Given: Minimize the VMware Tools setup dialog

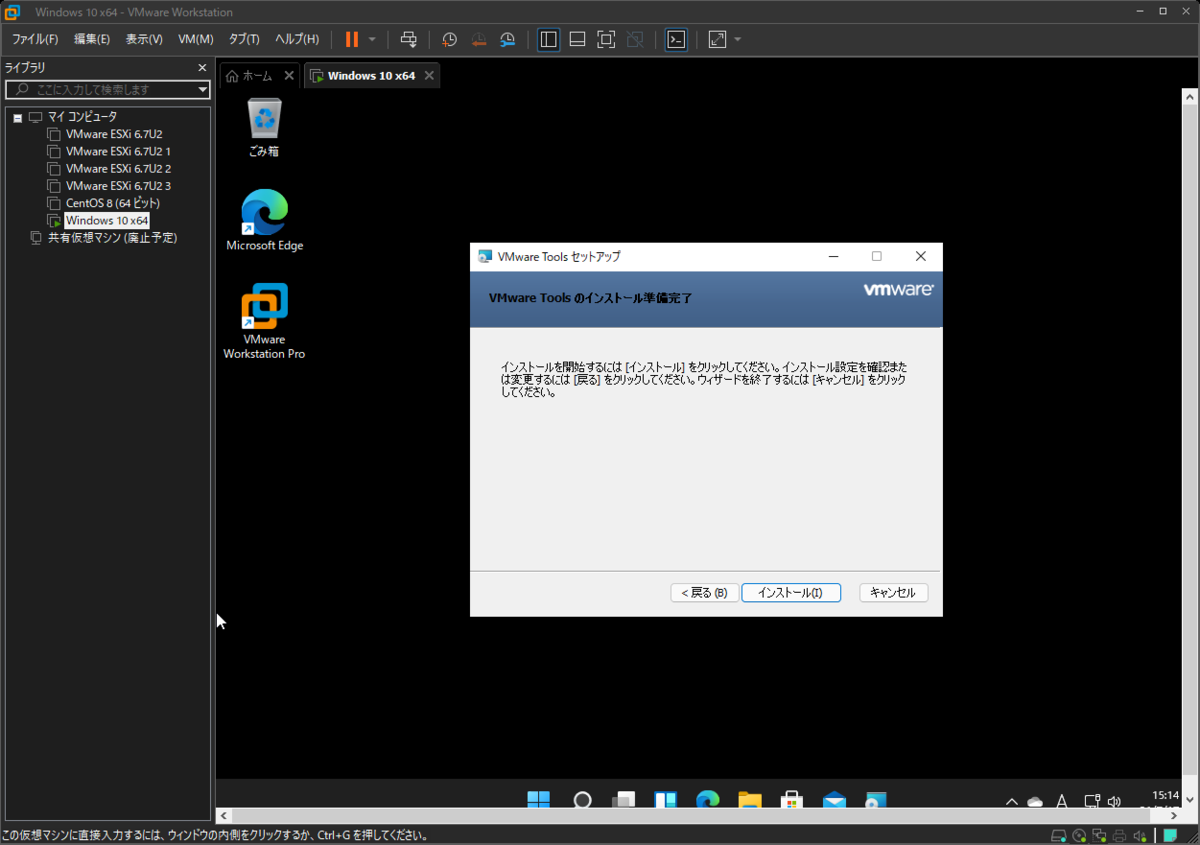Looking at the screenshot, I should 834,257.
